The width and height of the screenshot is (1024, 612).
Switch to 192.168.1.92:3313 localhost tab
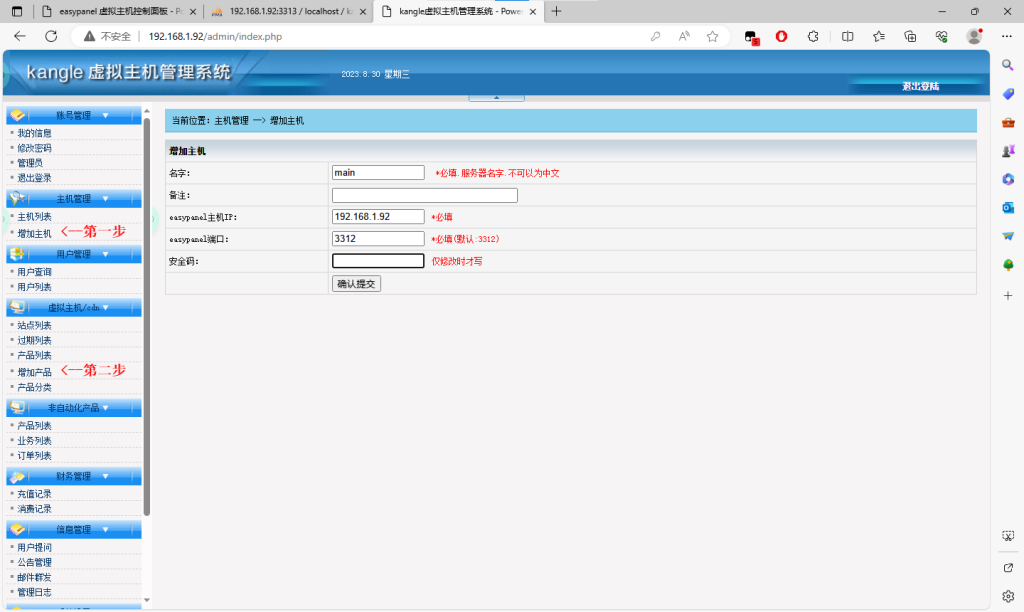point(285,11)
